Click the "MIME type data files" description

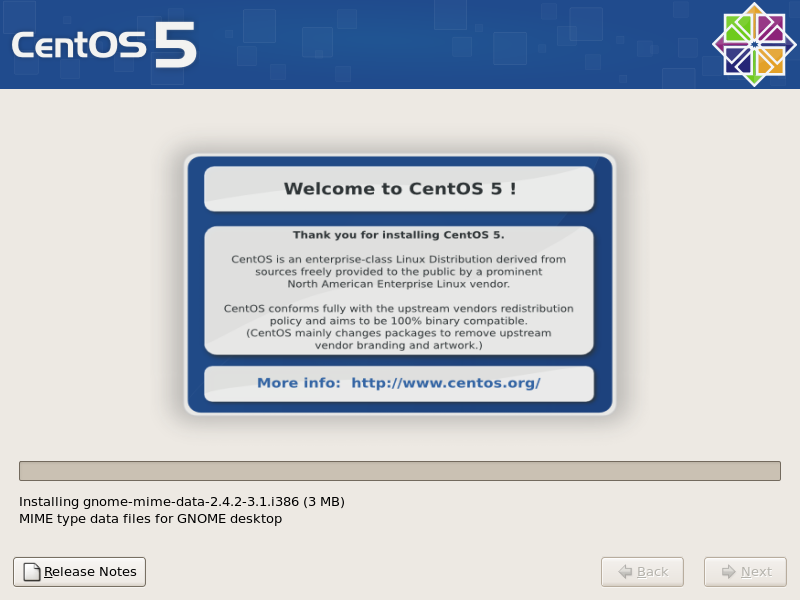tap(150, 518)
